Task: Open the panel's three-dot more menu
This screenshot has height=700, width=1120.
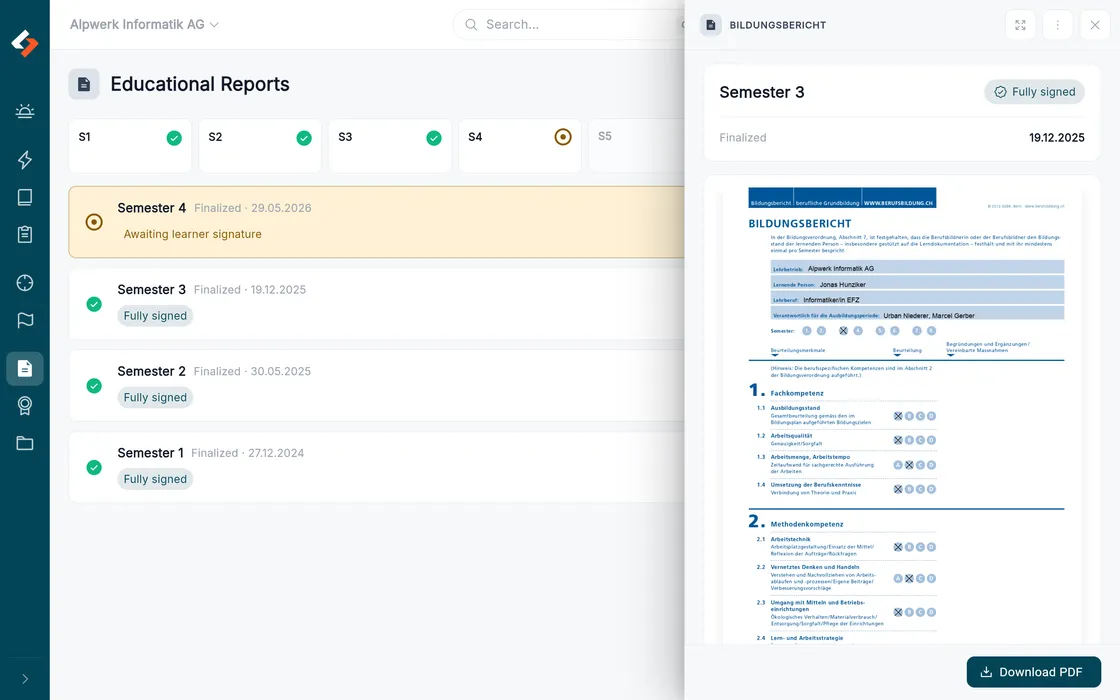Action: tap(1058, 25)
